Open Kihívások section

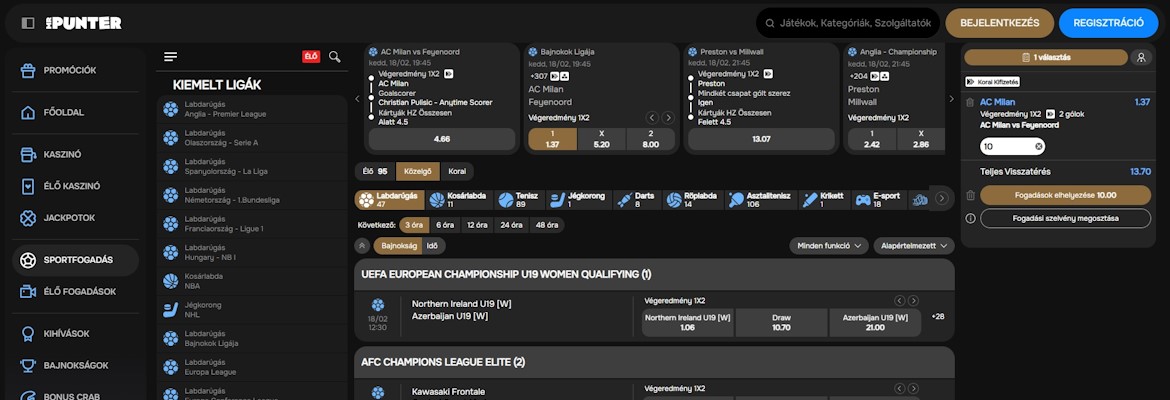point(75,334)
